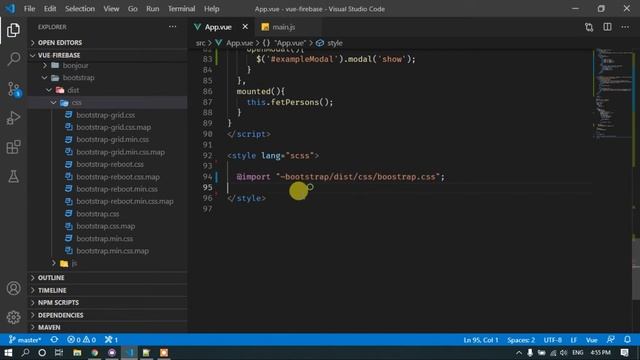Open editor more actions ellipsis

[625, 27]
